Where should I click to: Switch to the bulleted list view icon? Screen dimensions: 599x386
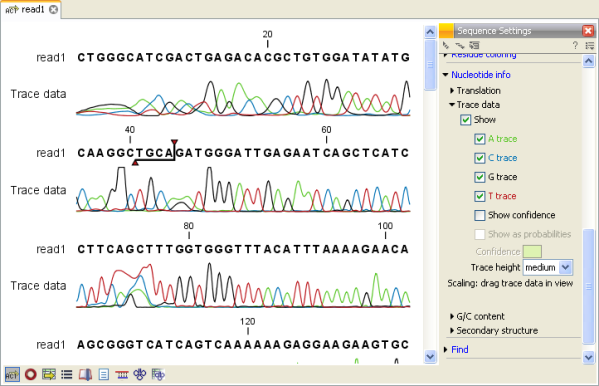click(67, 374)
